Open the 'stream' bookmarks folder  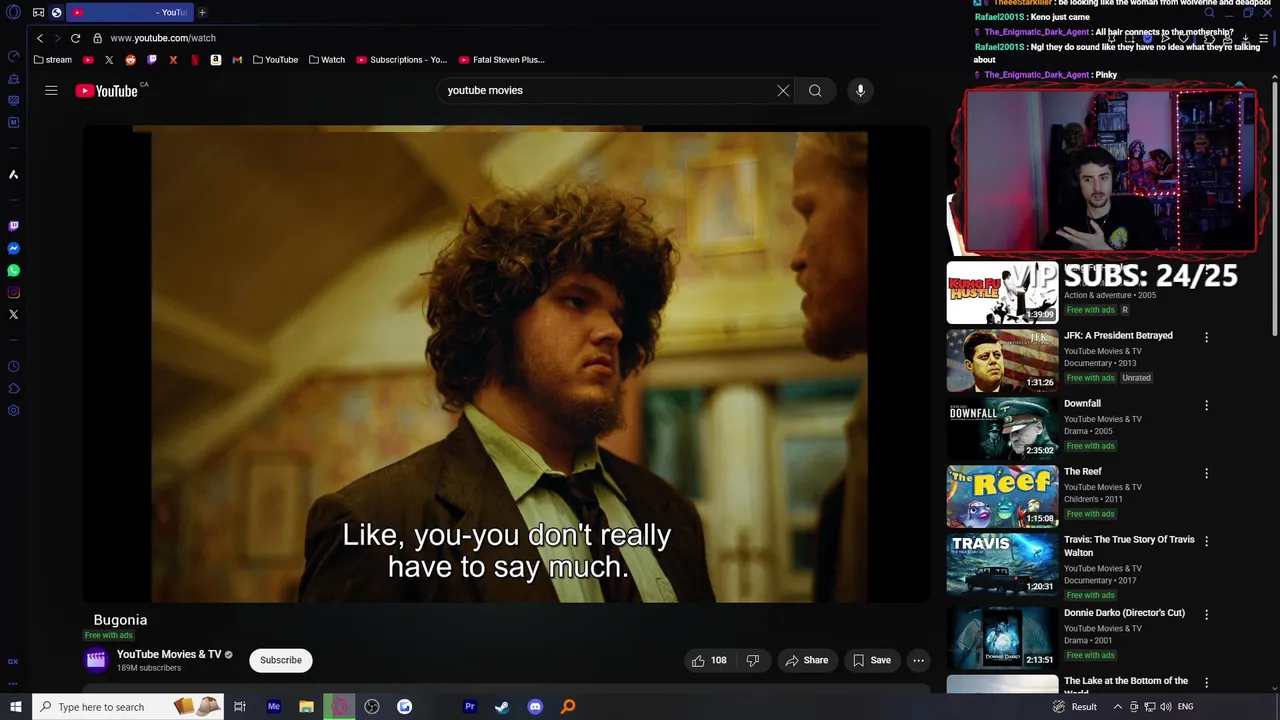click(x=53, y=60)
